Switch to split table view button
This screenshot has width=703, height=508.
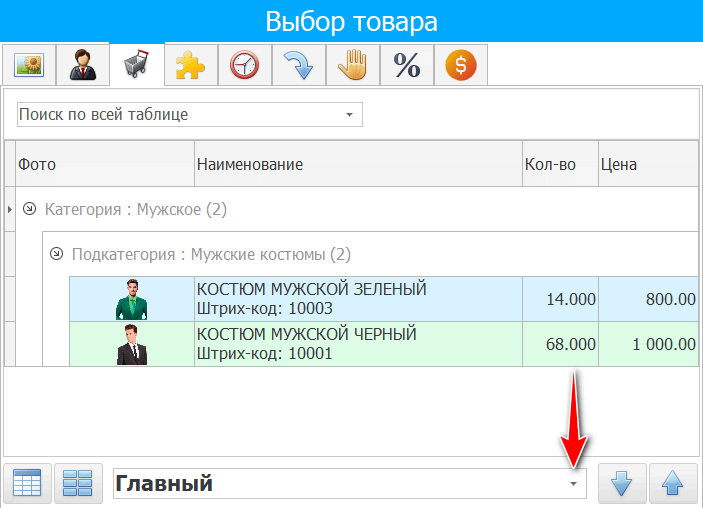(x=78, y=484)
